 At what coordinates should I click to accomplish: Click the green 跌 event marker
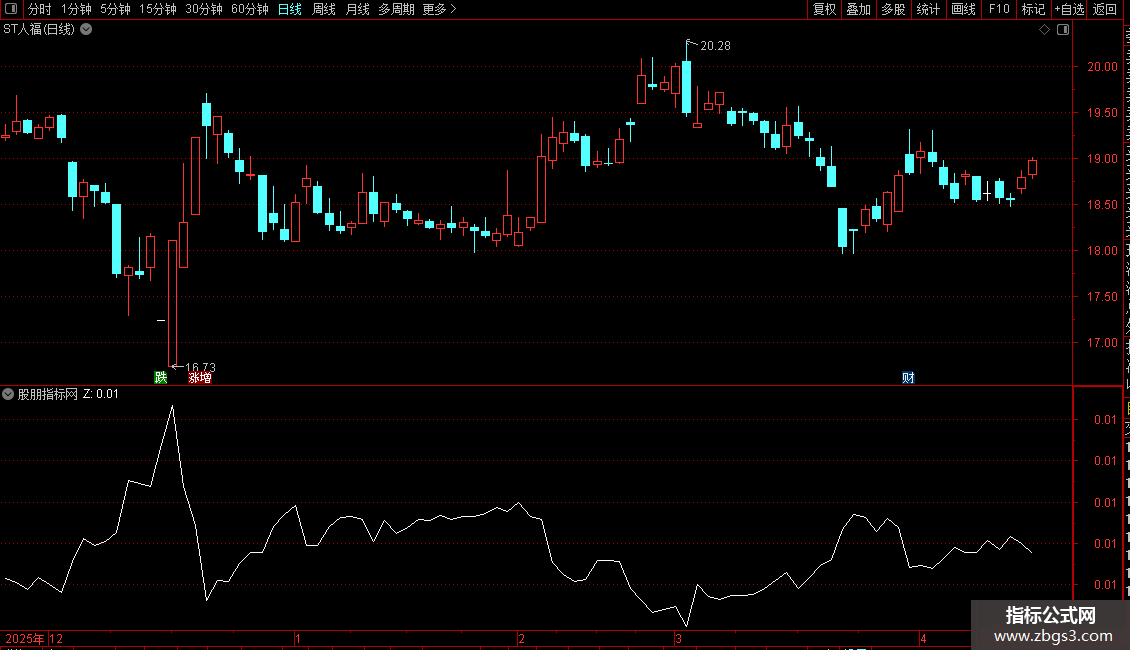pos(161,378)
